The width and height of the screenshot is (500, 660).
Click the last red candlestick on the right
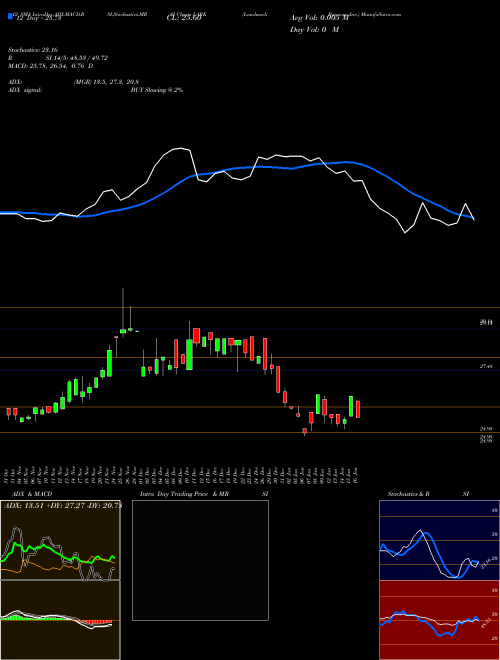pos(358,409)
